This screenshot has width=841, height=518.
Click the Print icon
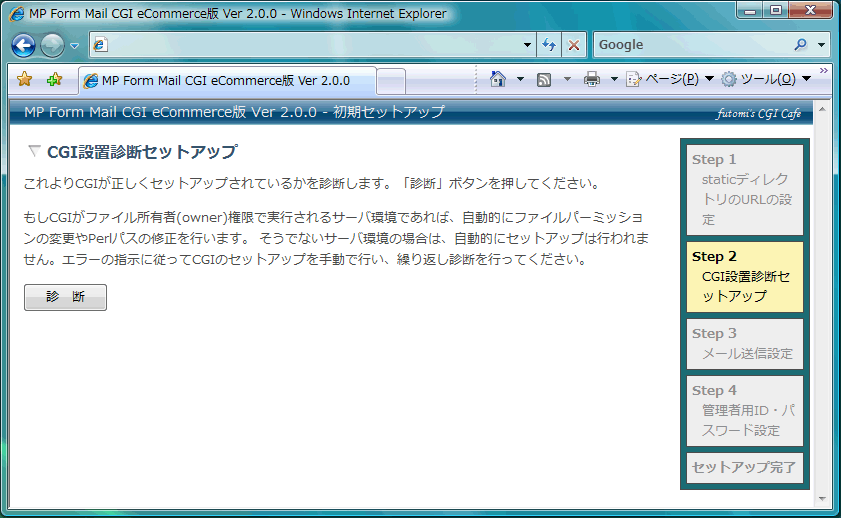click(x=592, y=79)
